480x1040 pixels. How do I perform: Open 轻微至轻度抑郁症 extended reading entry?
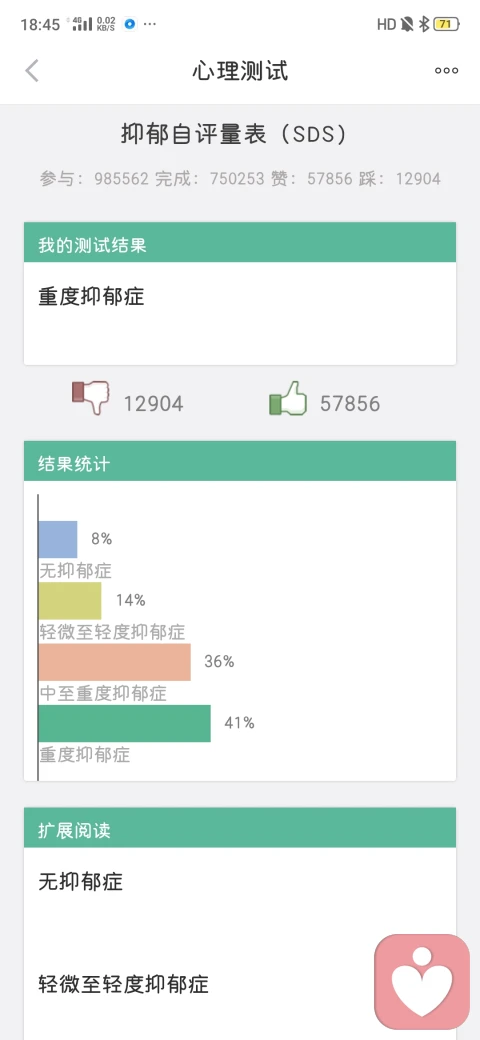[123, 984]
